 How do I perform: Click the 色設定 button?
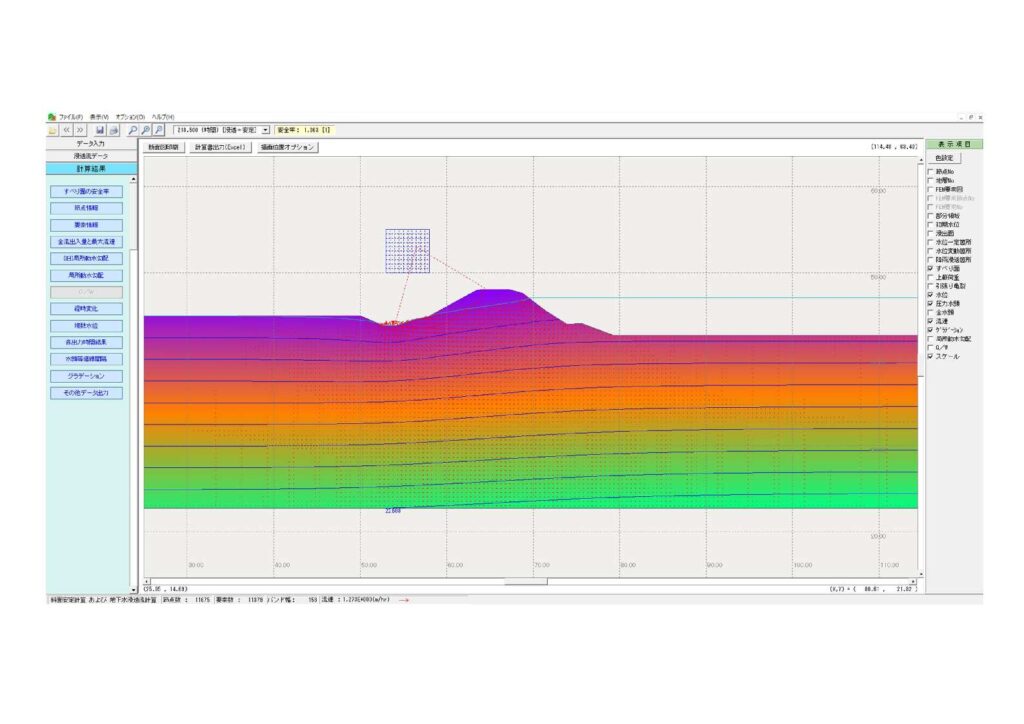942,158
